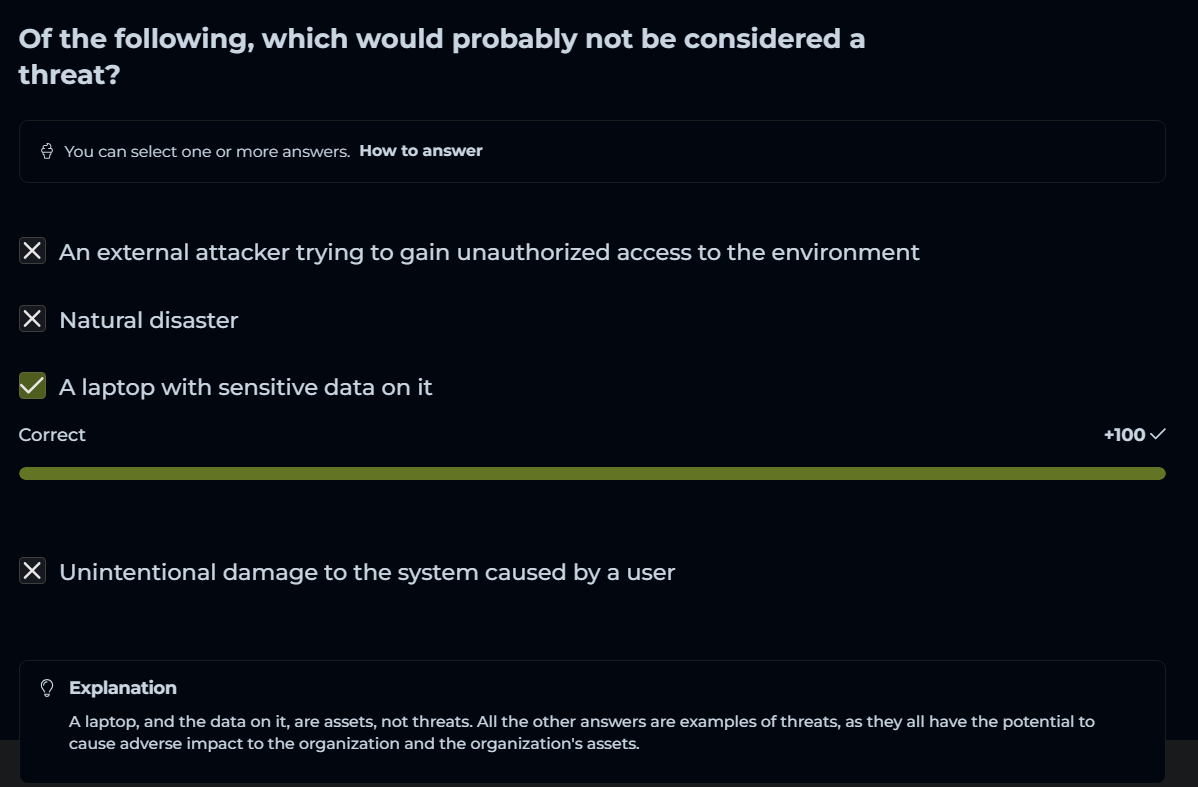This screenshot has height=787, width=1198.
Task: Pick the 'Unintentional damage to the system' label
Action: [x=367, y=572]
